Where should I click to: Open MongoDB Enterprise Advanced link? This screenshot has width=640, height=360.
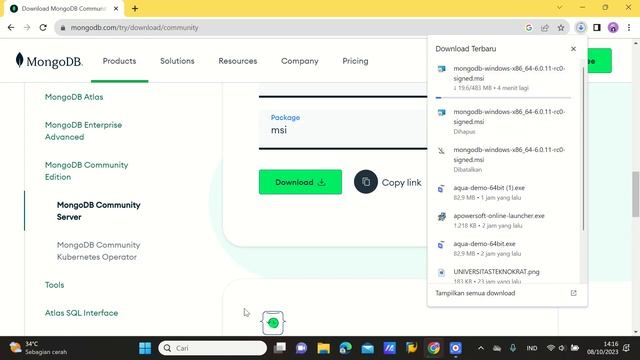pos(83,131)
